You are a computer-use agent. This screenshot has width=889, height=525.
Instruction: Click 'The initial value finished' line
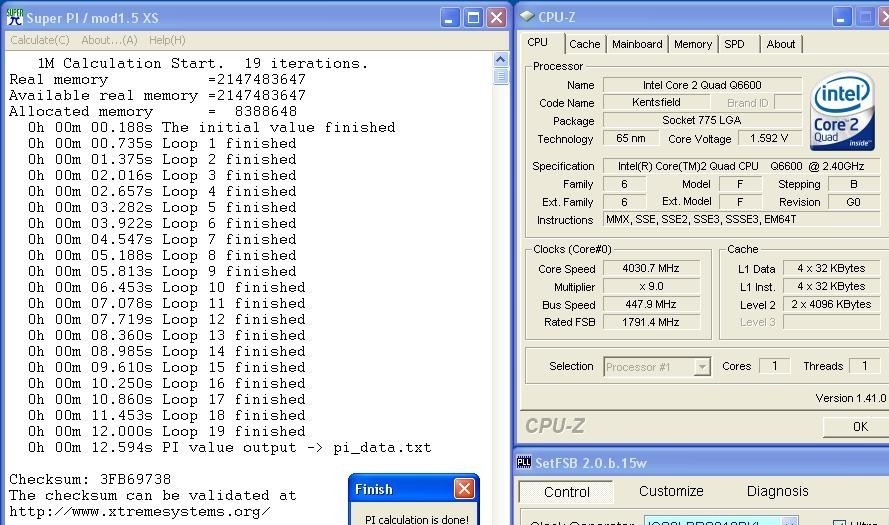click(x=212, y=127)
